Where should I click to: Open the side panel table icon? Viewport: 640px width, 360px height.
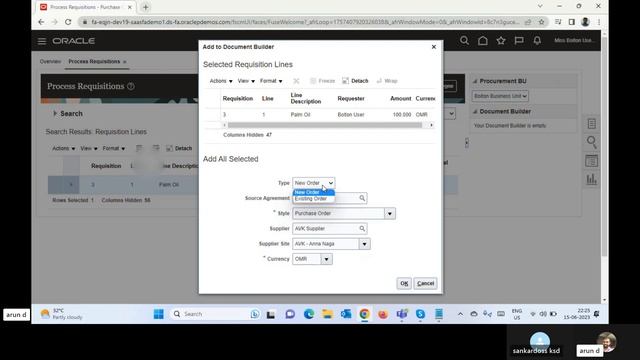(591, 161)
